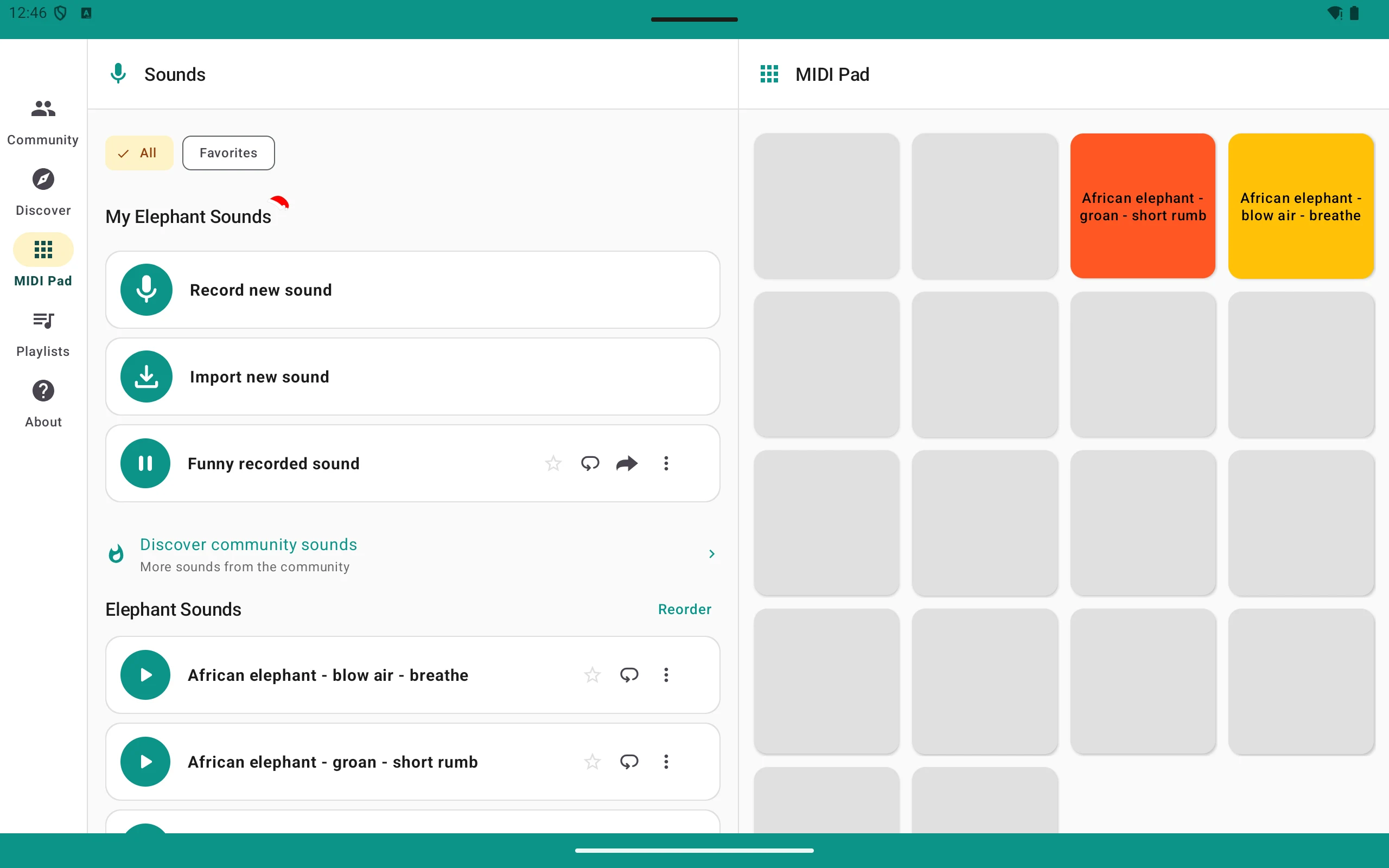Select the MIDI Pad sidebar icon
Screen dimensions: 1389x868
[x=43, y=250]
